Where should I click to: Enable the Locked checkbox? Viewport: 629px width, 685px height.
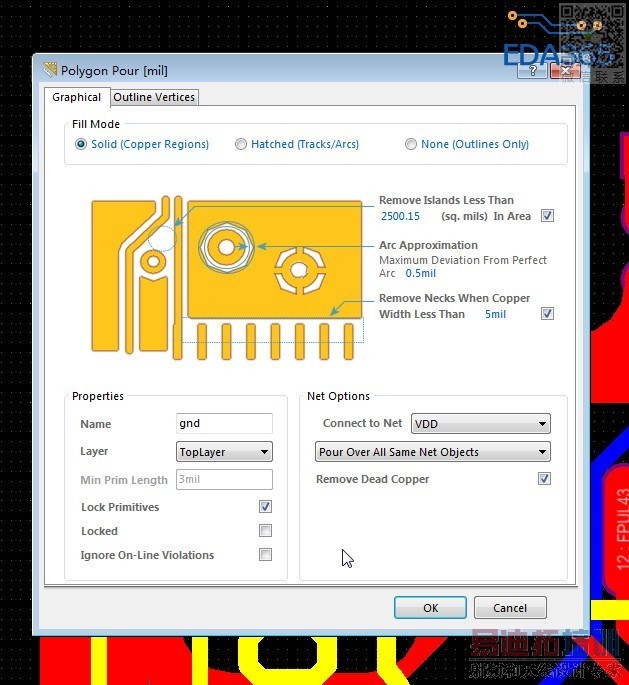point(266,530)
